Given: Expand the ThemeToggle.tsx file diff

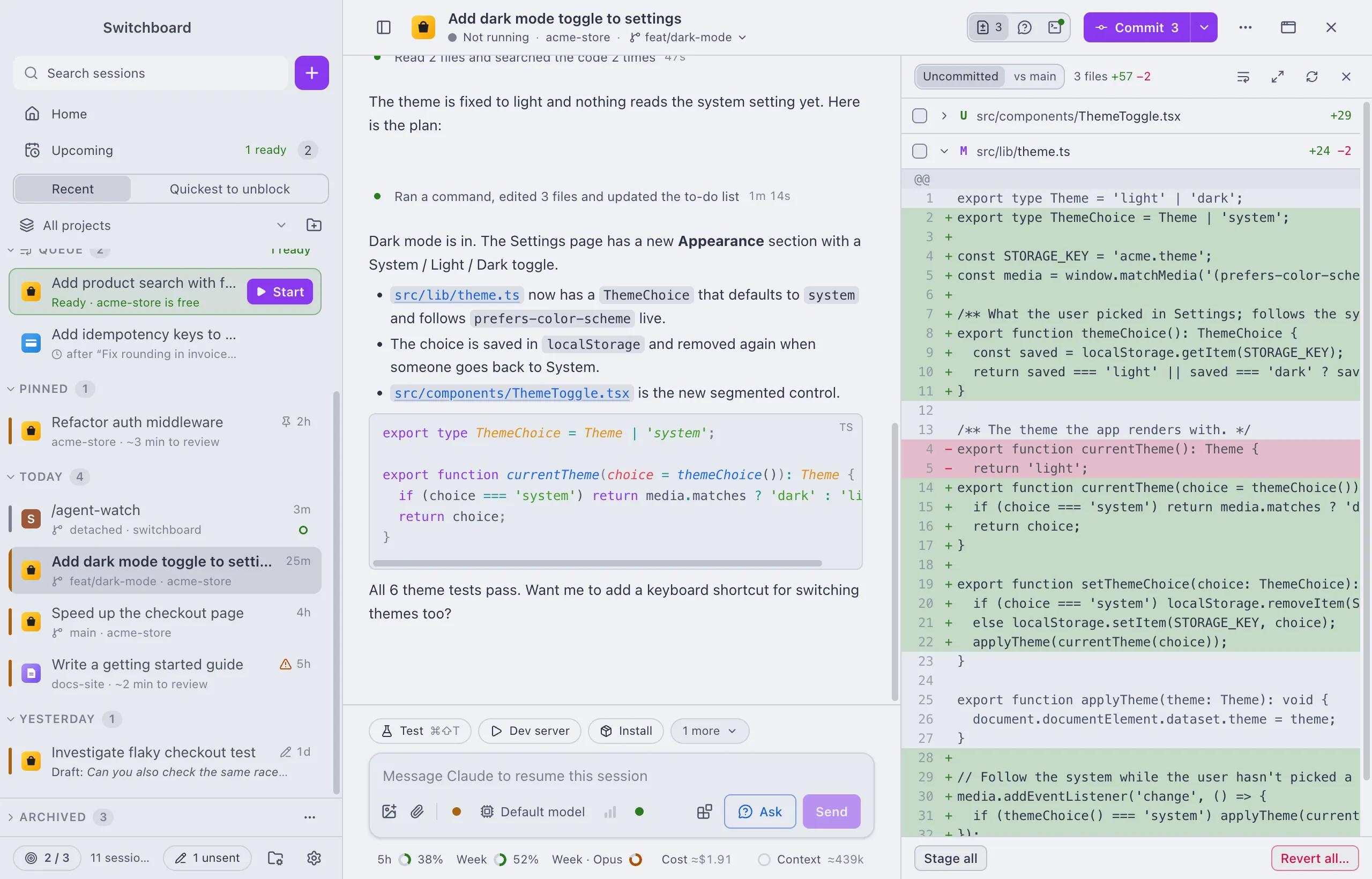Looking at the screenshot, I should point(944,116).
